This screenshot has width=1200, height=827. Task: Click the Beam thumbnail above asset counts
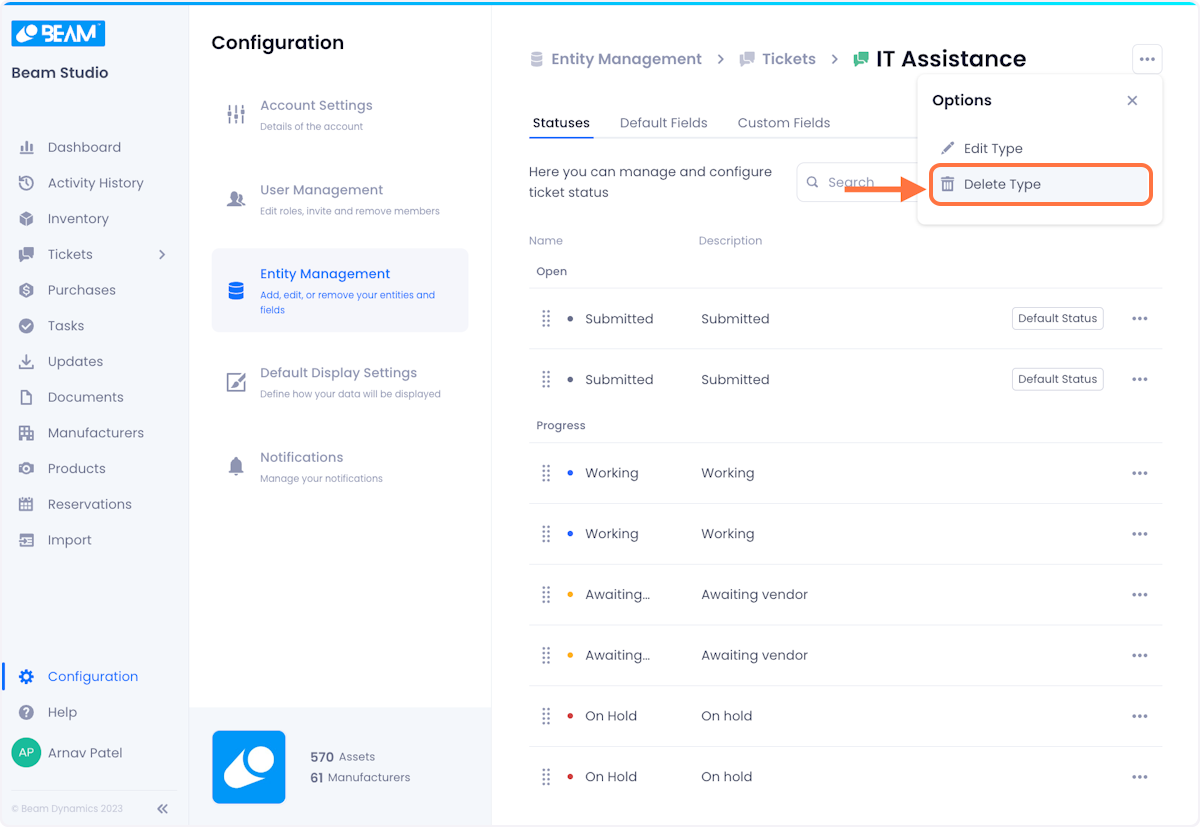(x=249, y=767)
